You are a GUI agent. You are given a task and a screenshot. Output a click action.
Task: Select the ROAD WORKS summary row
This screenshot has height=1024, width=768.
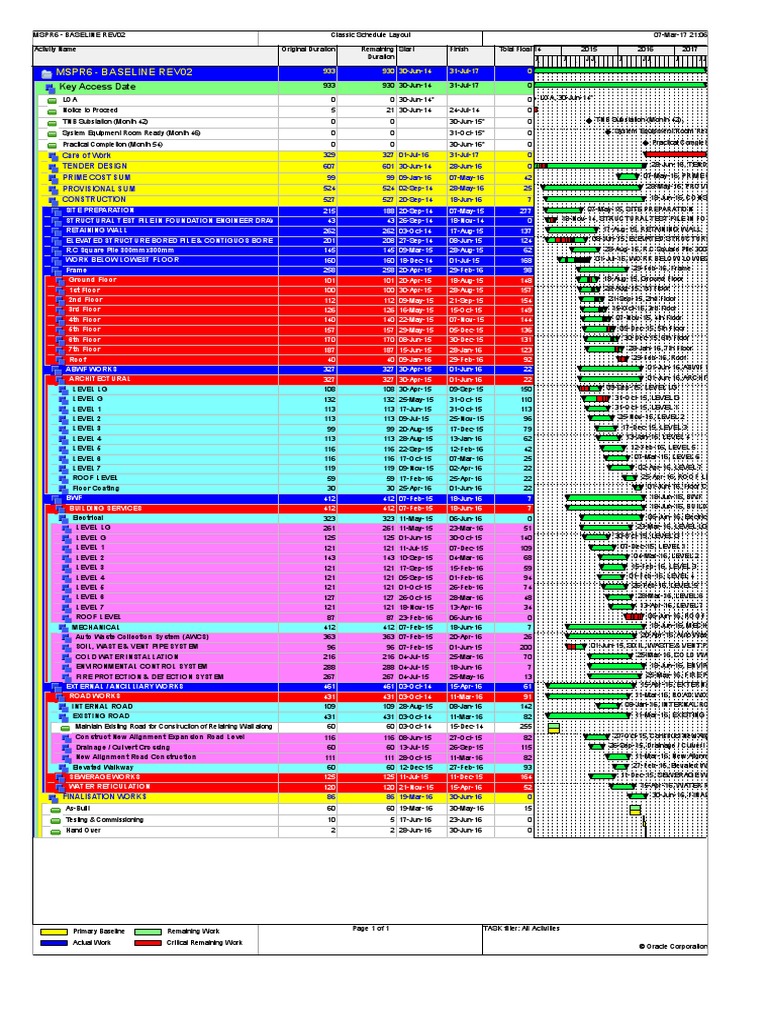291,697
